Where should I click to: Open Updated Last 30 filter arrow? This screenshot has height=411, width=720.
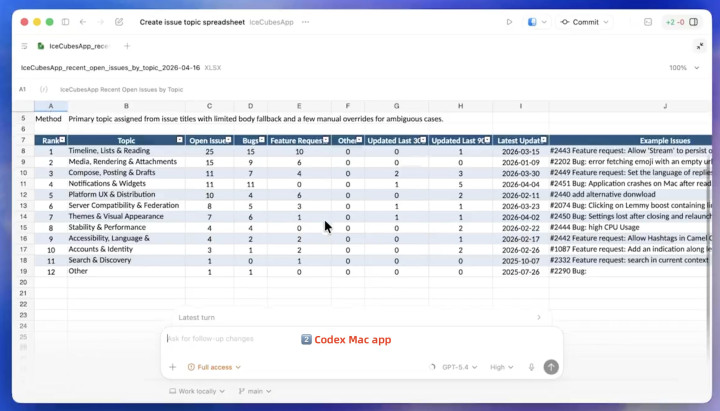tap(423, 140)
